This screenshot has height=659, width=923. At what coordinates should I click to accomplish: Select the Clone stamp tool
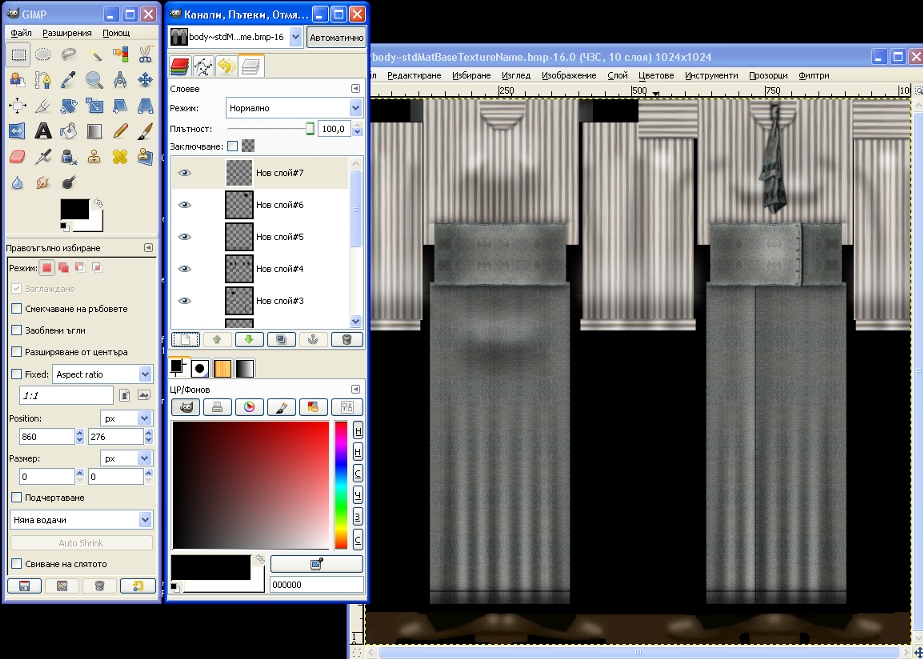[95, 157]
